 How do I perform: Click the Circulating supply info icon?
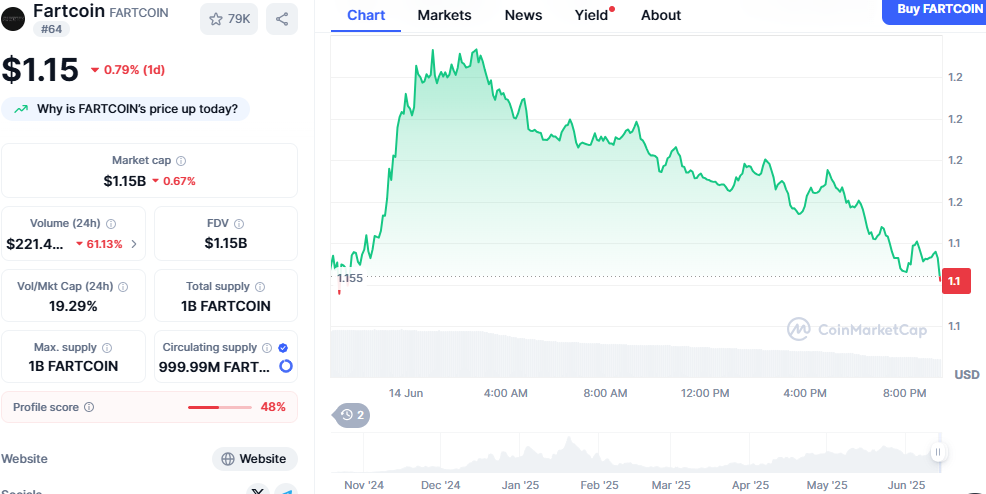[267, 348]
